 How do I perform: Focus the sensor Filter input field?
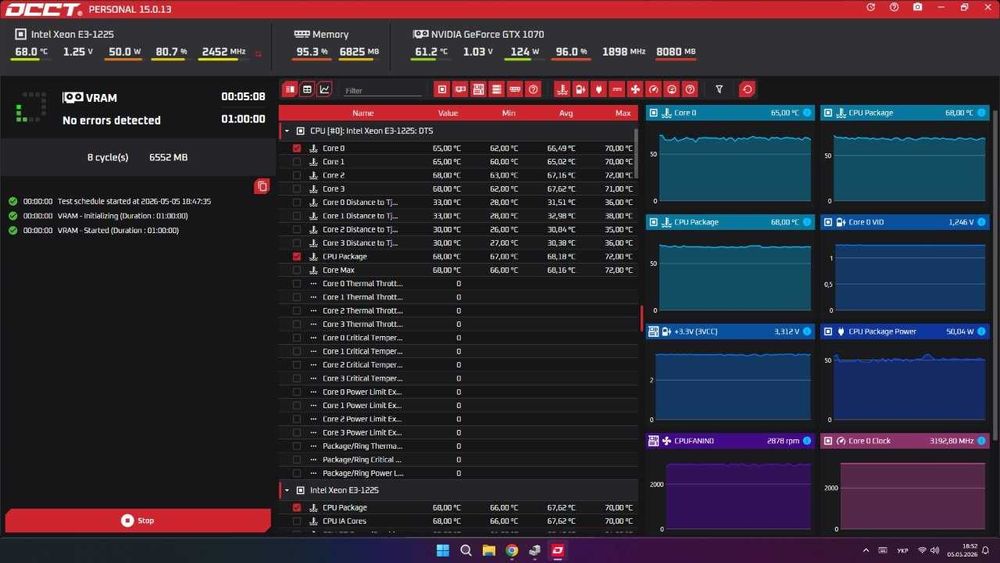383,91
